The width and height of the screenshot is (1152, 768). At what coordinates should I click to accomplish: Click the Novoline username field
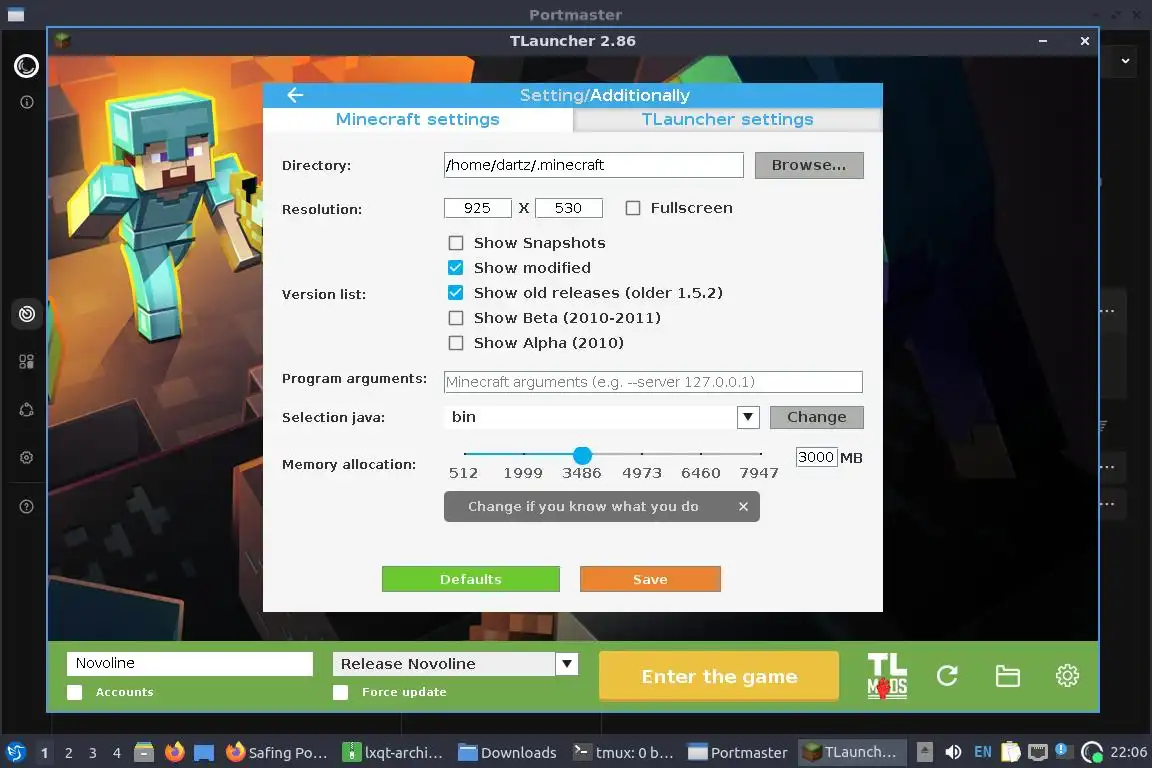(x=190, y=664)
